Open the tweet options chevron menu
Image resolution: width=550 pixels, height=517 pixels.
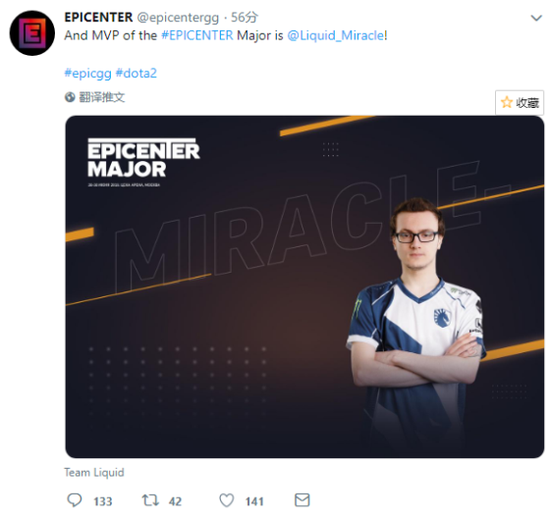point(536,18)
